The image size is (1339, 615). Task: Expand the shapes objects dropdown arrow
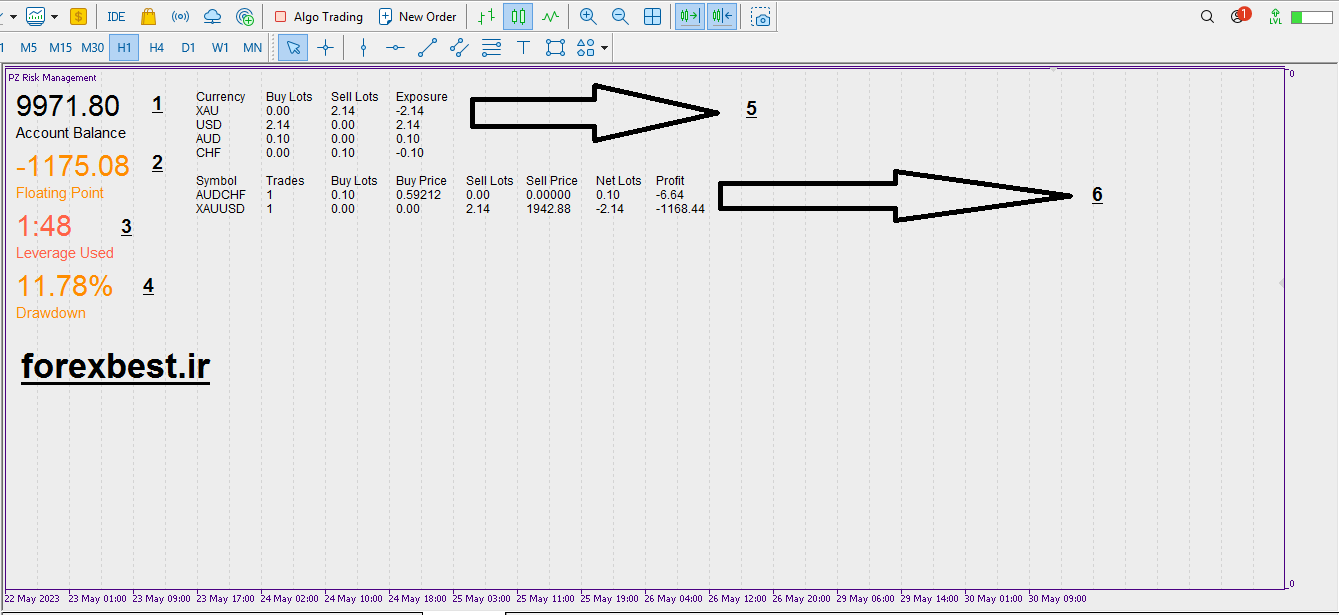[x=604, y=48]
